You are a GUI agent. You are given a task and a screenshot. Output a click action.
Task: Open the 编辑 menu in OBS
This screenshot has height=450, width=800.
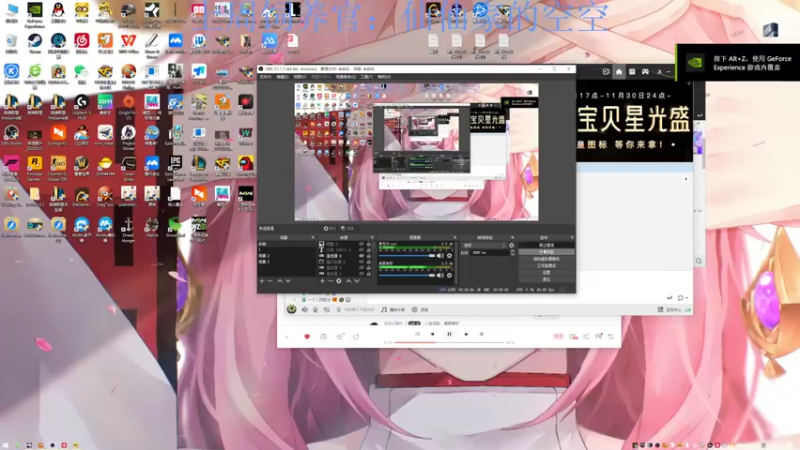point(282,77)
